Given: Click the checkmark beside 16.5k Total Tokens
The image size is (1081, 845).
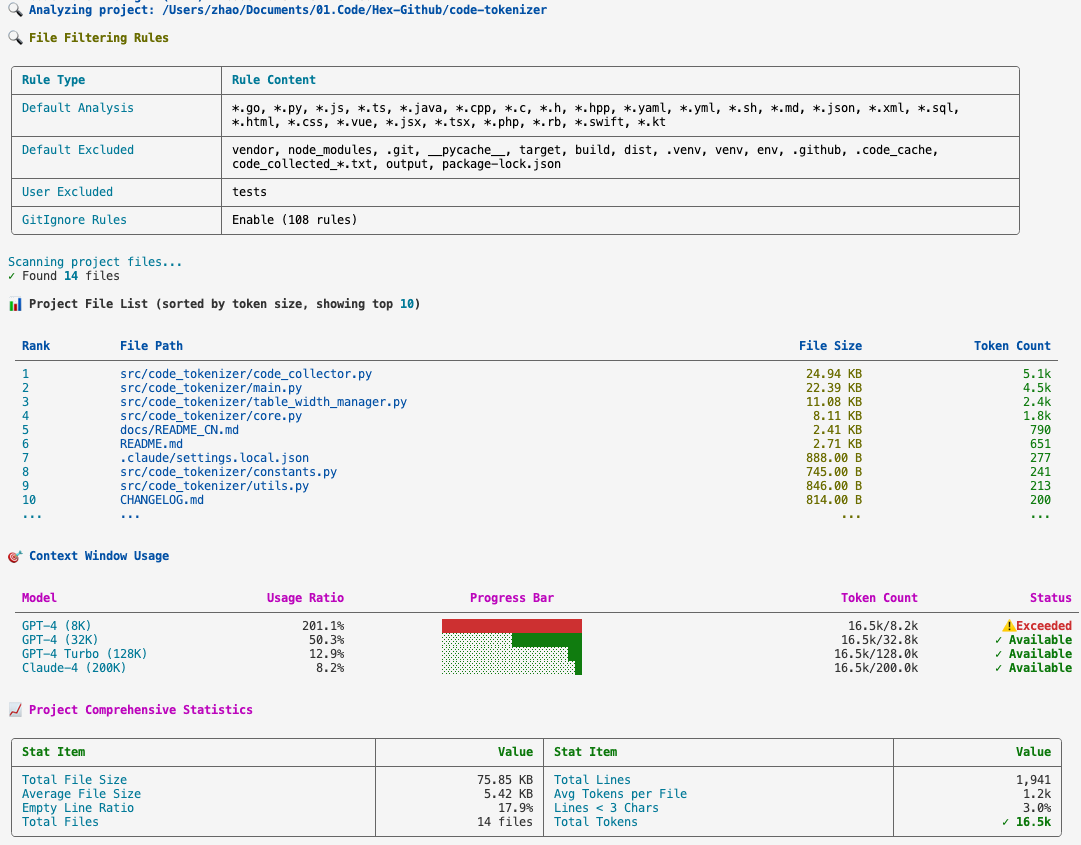Looking at the screenshot, I should 1005,822.
